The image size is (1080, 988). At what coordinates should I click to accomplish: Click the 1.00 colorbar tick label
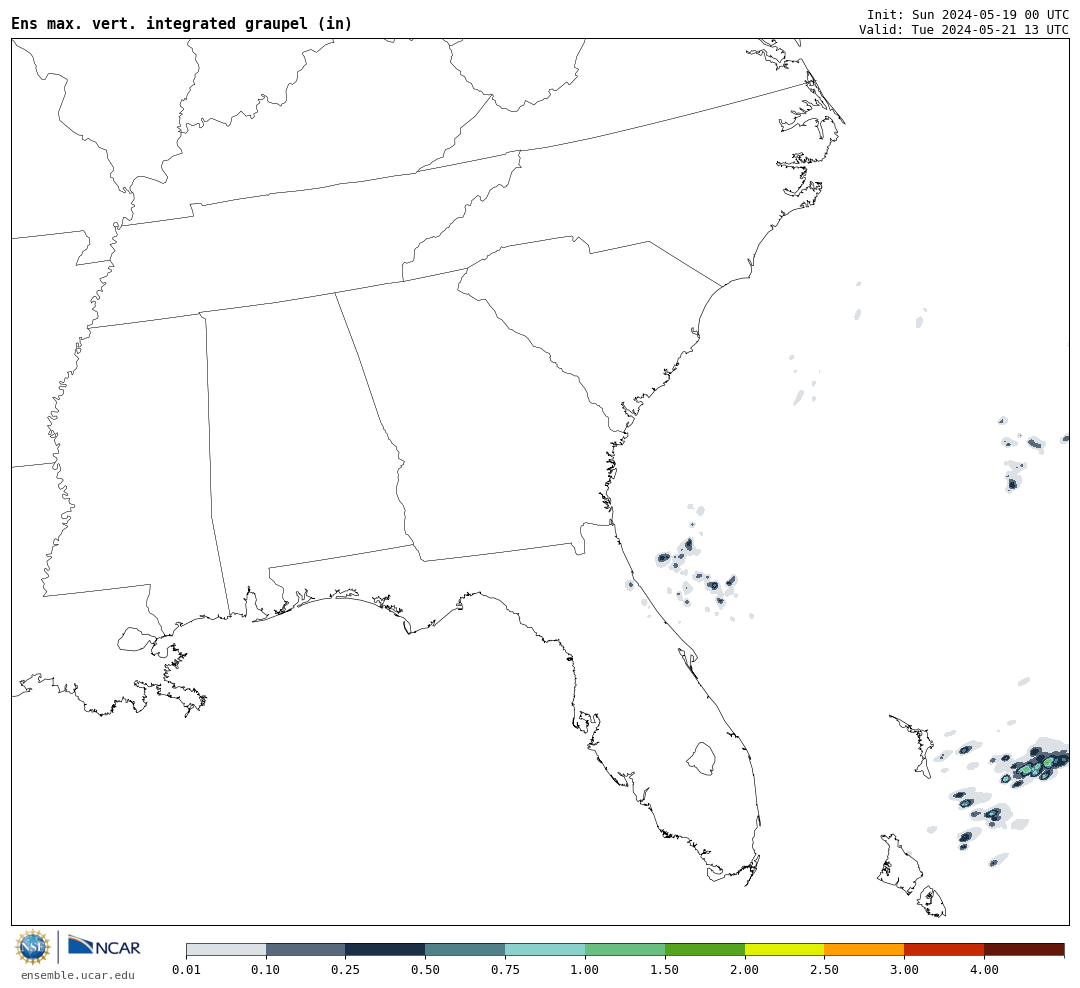[x=585, y=969]
